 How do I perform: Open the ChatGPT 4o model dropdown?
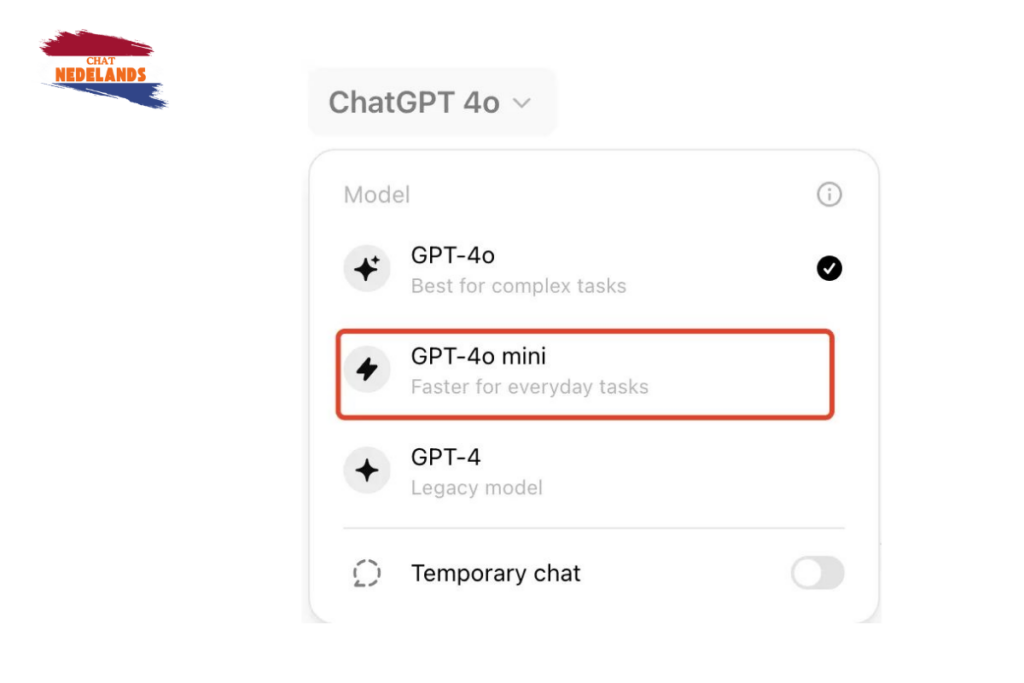click(431, 102)
